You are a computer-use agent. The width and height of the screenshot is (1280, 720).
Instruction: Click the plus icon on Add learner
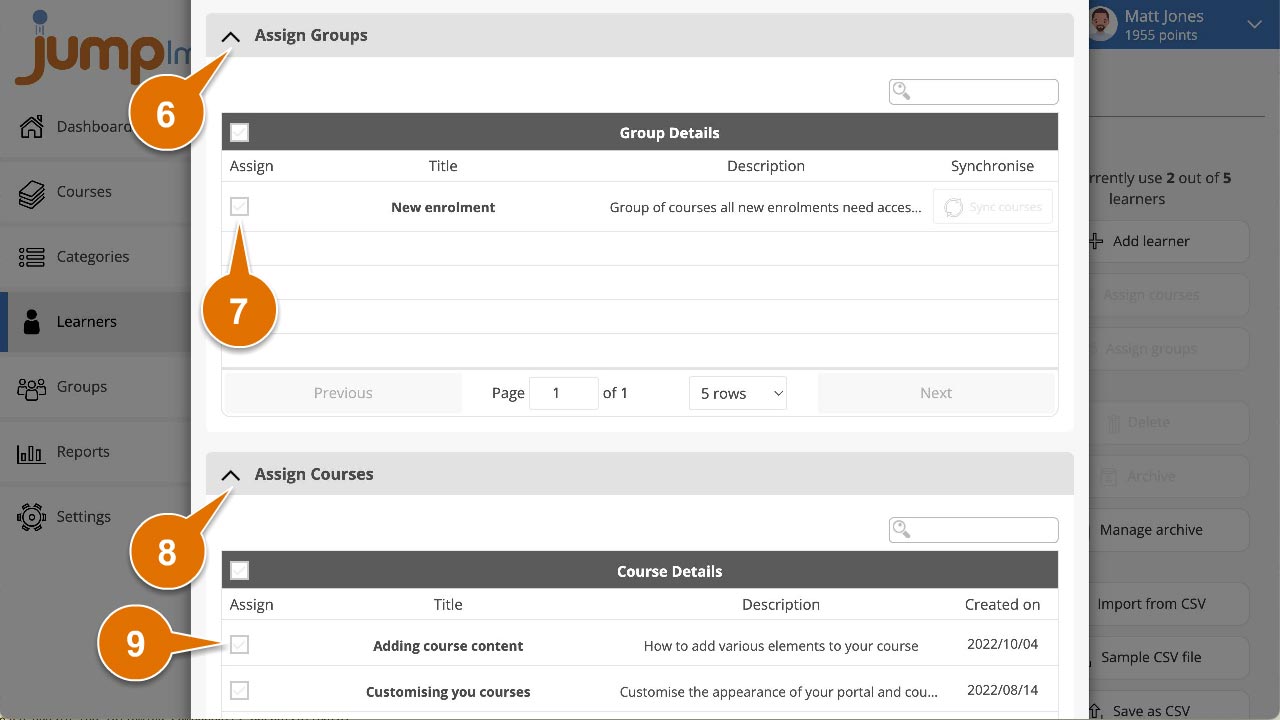click(x=1096, y=242)
